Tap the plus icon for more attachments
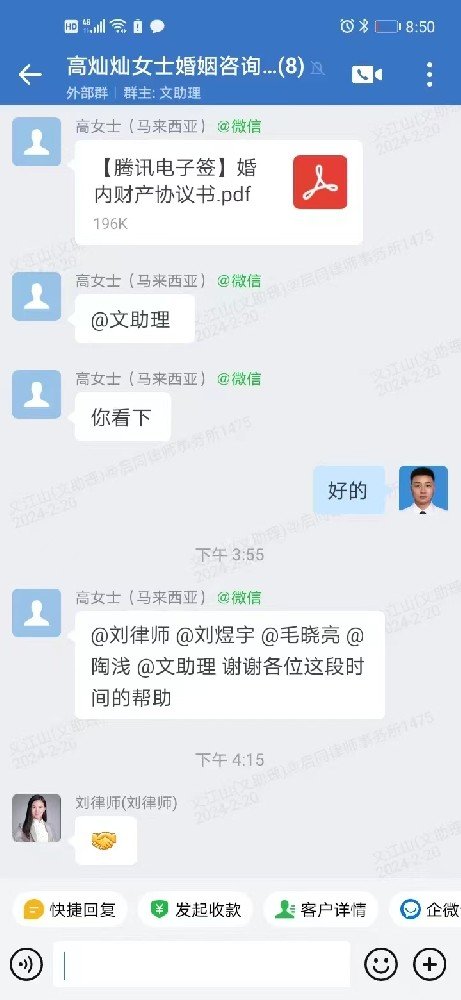Image resolution: width=461 pixels, height=1000 pixels. (x=430, y=964)
